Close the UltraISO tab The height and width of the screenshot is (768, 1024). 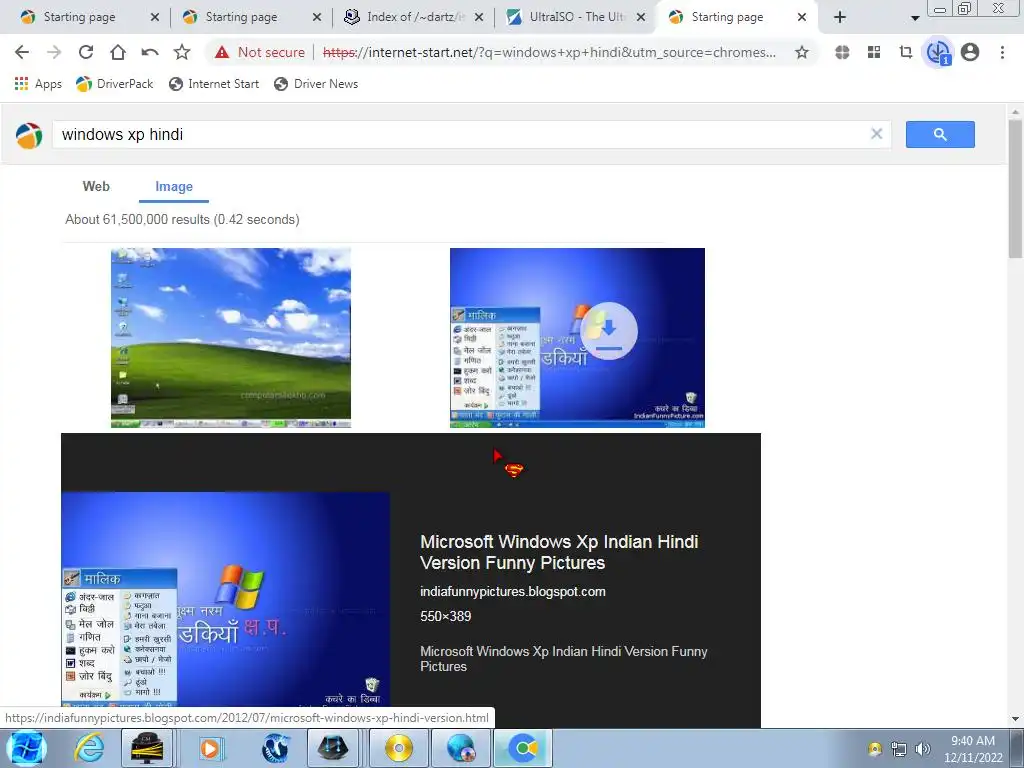pos(641,17)
